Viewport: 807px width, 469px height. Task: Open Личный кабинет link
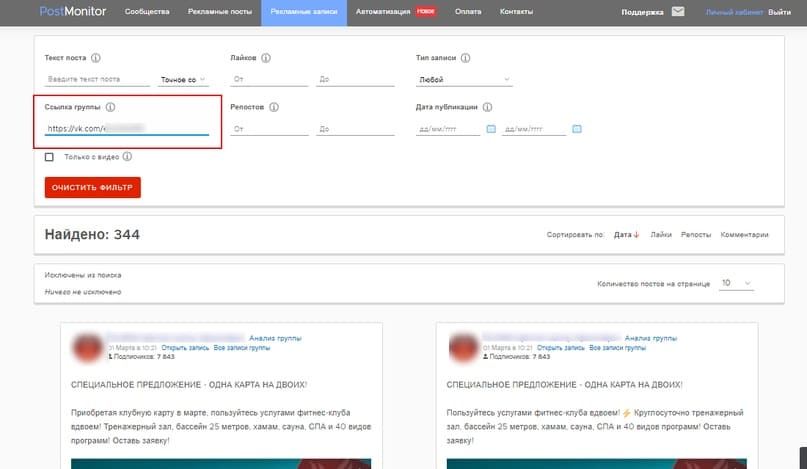pyautogui.click(x=734, y=12)
